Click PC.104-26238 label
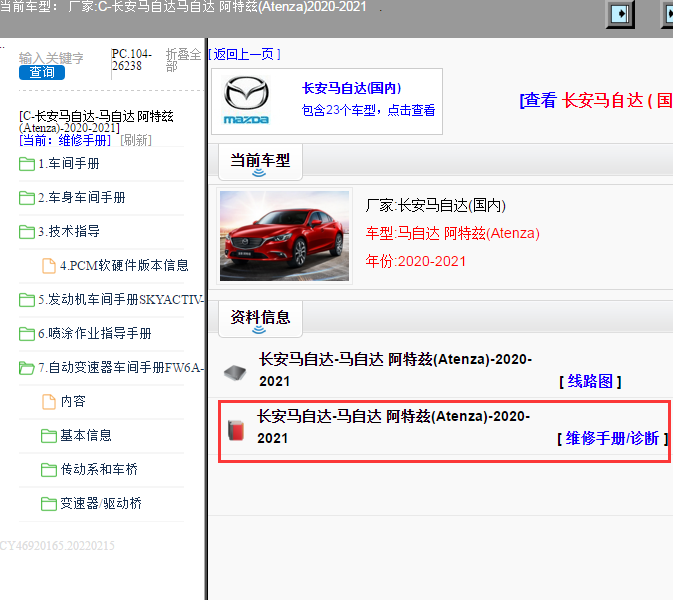Viewport: 673px width, 600px height. coord(131,60)
